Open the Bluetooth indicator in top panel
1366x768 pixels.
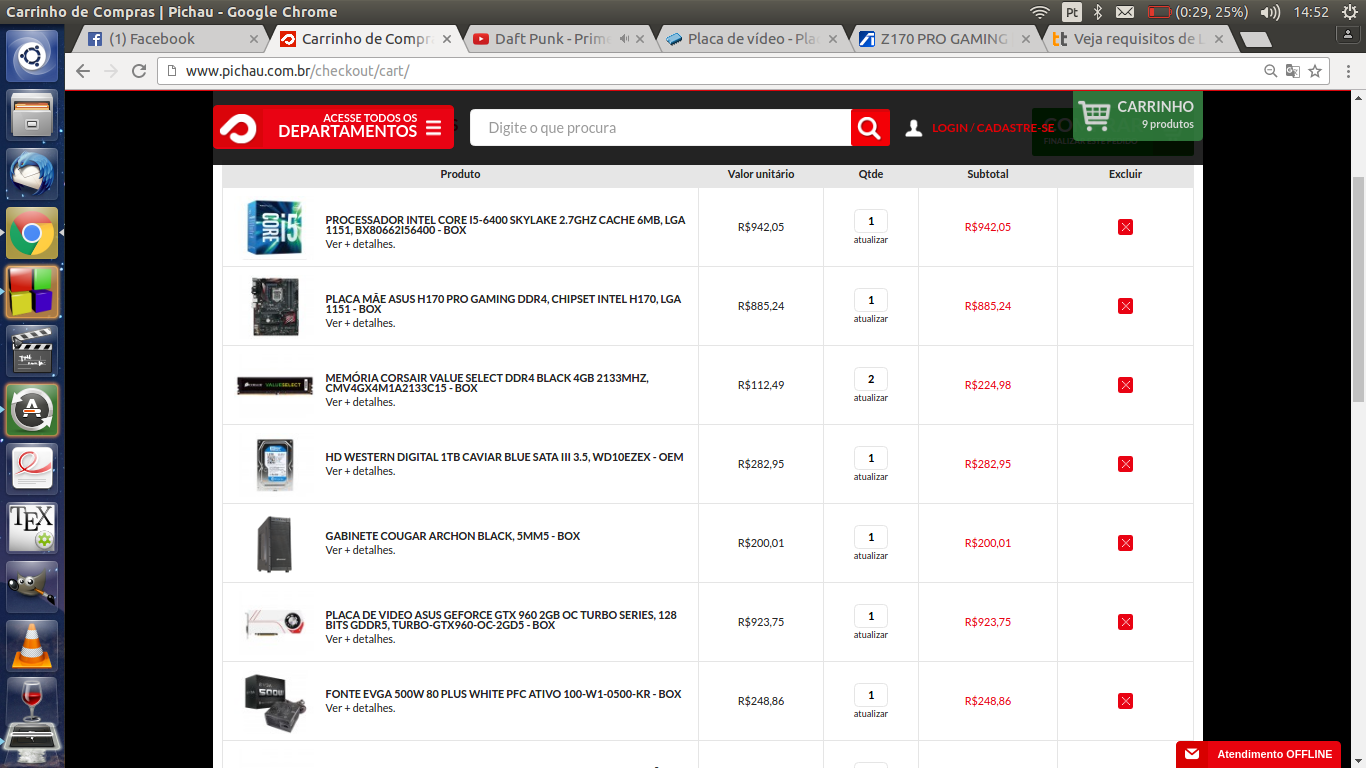point(1098,12)
